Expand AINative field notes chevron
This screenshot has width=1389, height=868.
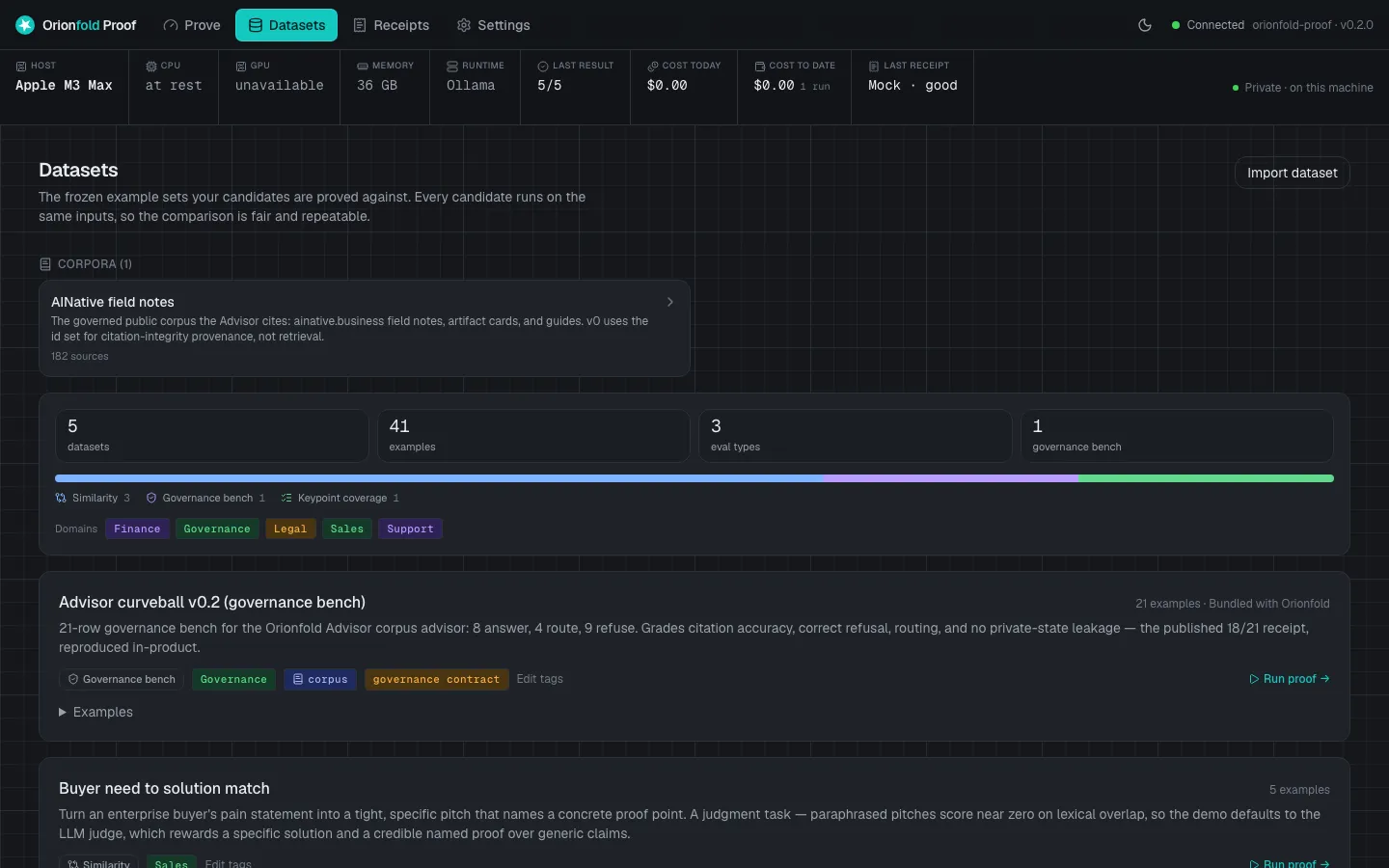tap(670, 302)
